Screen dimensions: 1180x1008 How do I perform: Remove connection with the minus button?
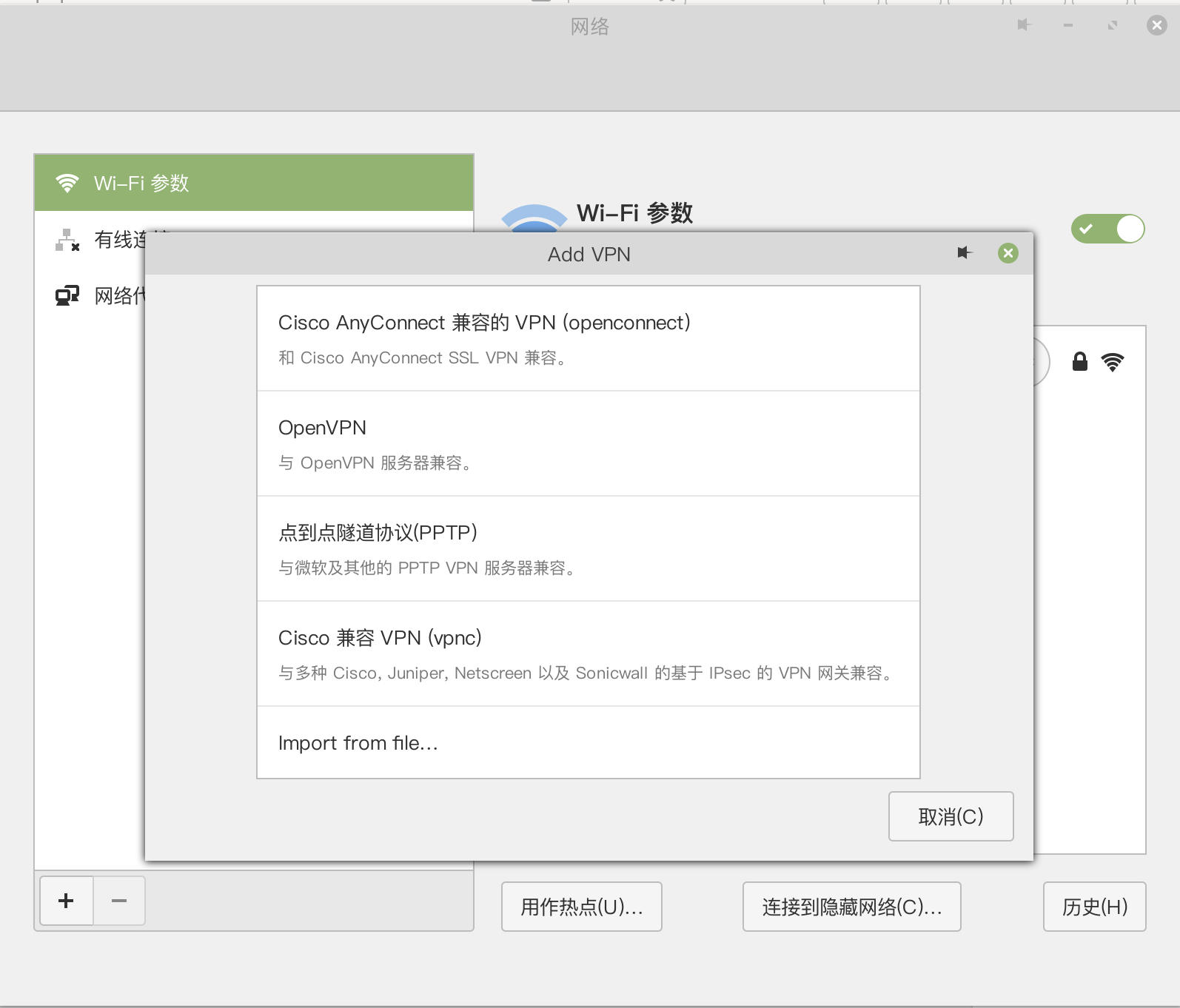[119, 901]
